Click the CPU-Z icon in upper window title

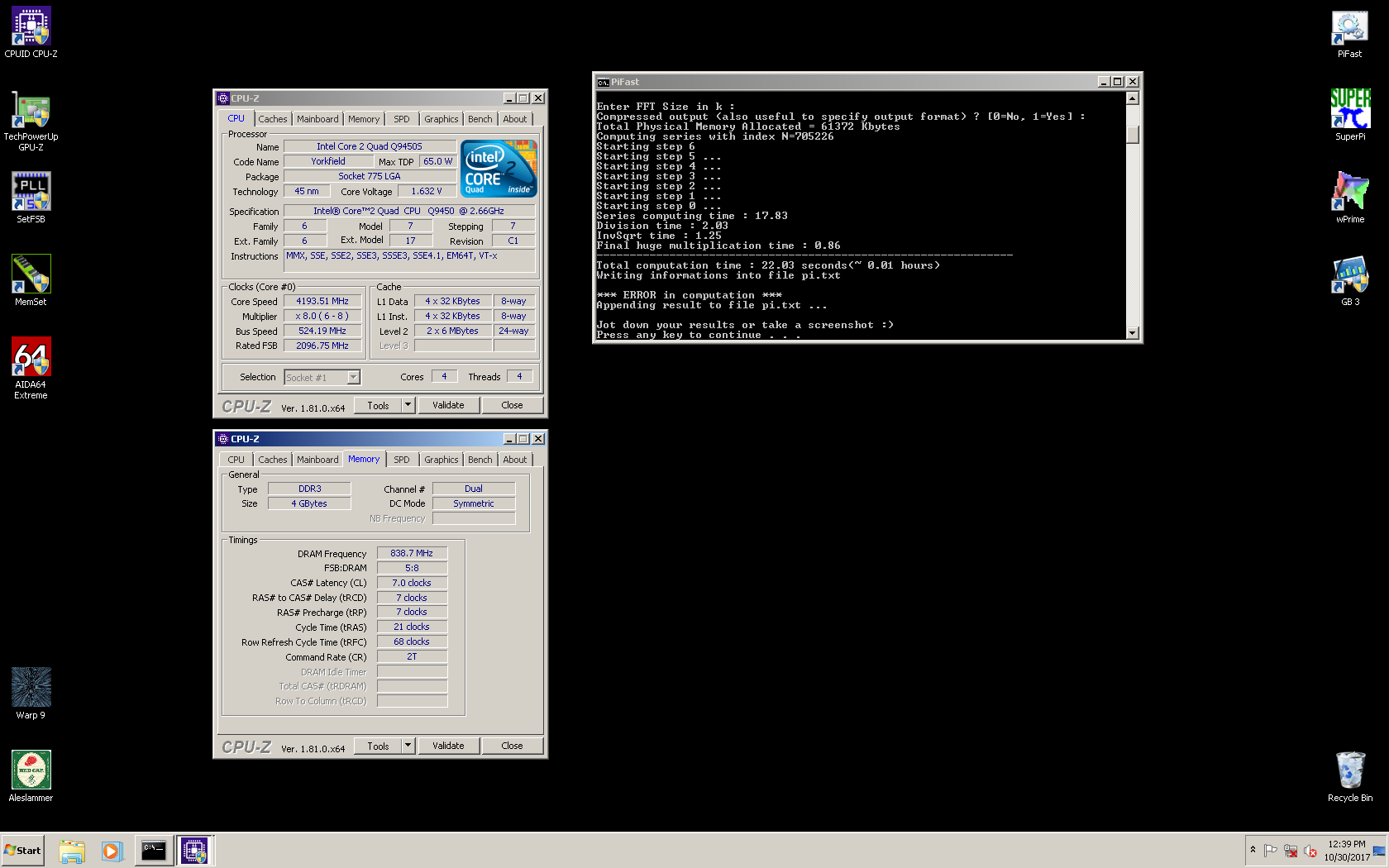click(223, 98)
